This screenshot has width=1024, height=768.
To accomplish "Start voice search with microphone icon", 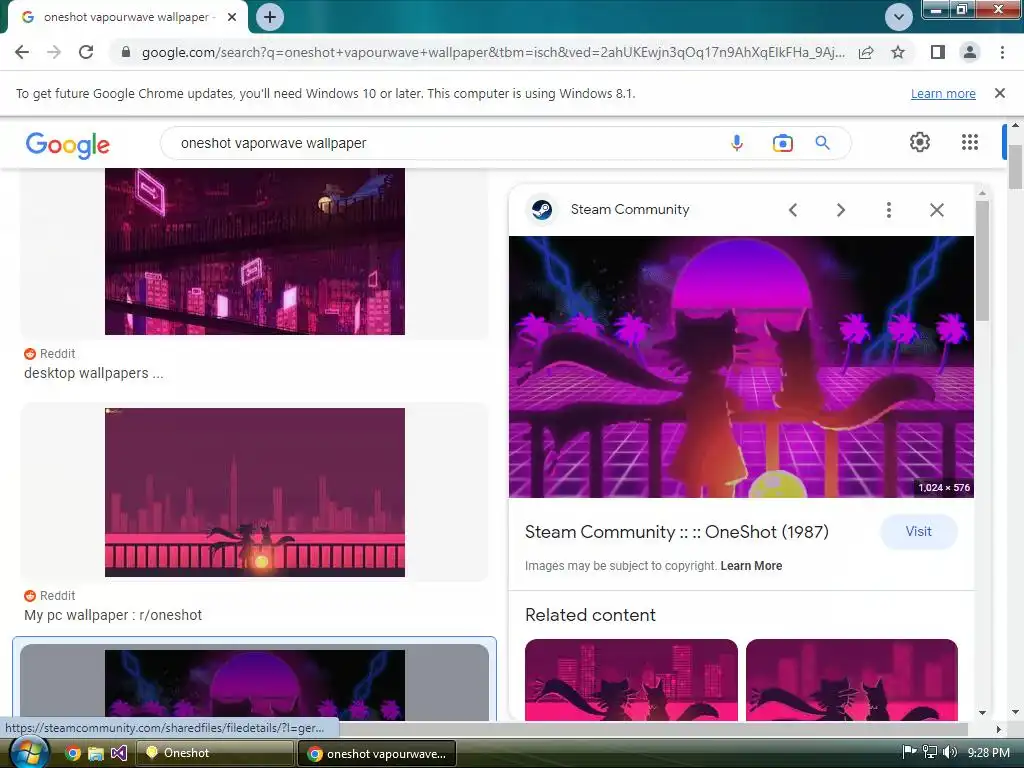I will (737, 143).
